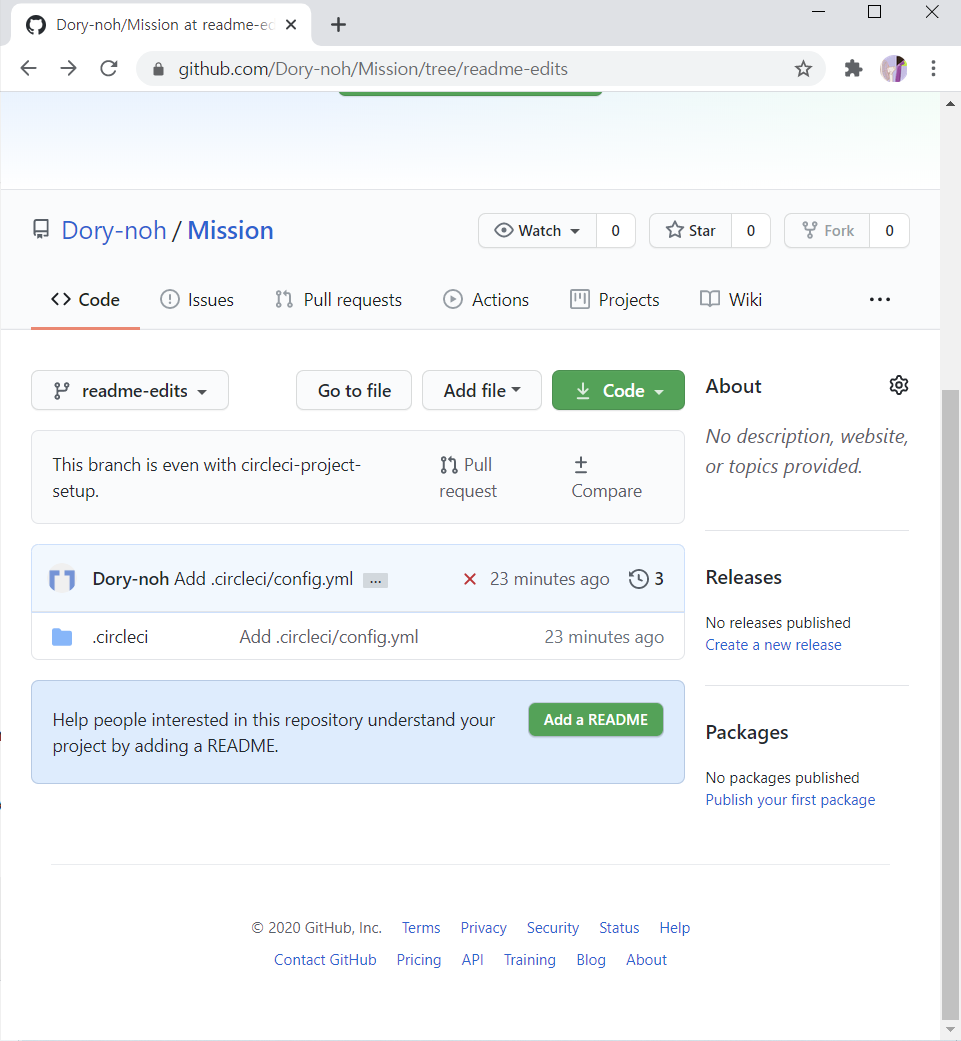Open the readme-edits branch selector
The image size is (961, 1041).
point(130,390)
